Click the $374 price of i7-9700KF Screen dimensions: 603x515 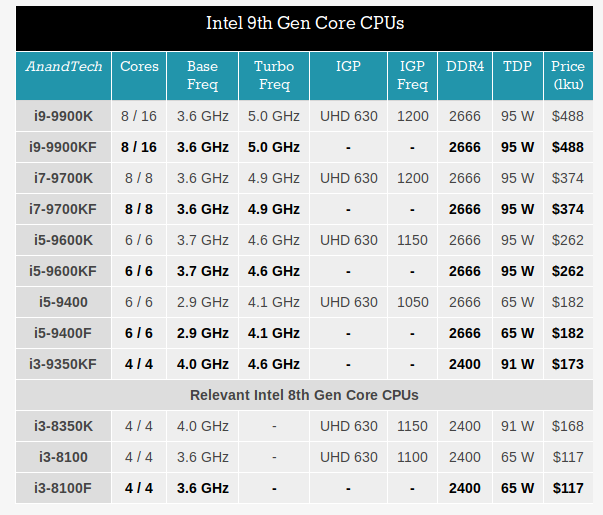coord(568,209)
